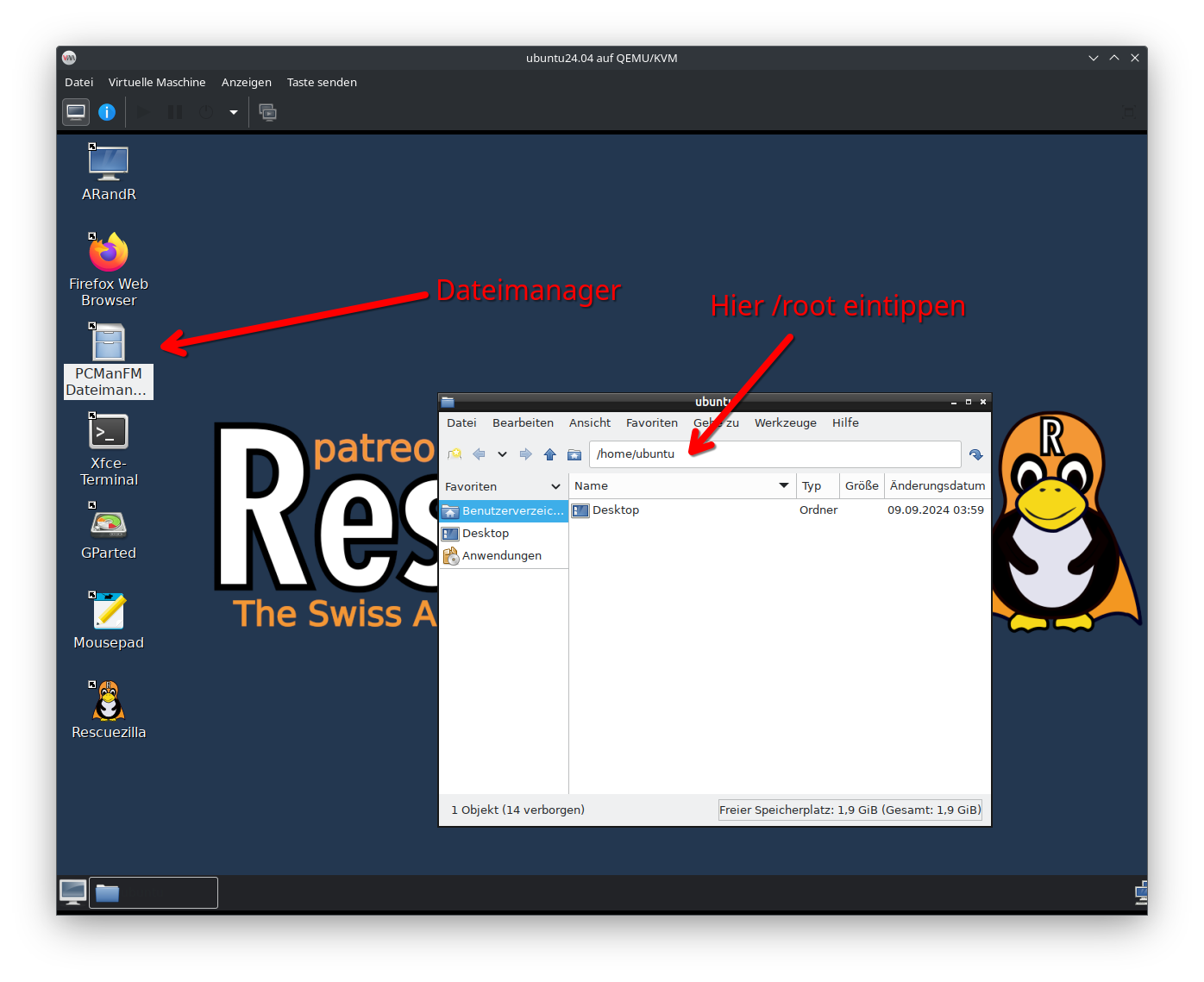Open Virtuelle Maschine menu
This screenshot has width=1204, height=982.
click(x=157, y=83)
